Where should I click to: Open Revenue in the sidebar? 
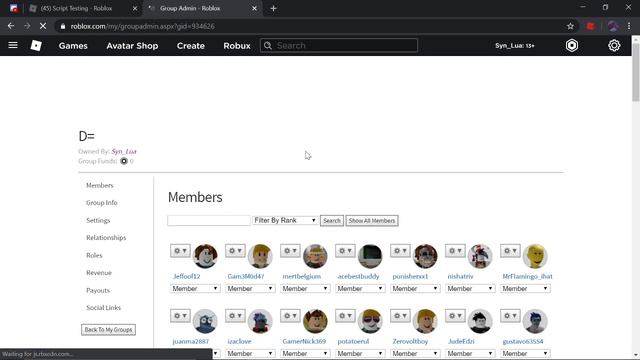coord(99,273)
